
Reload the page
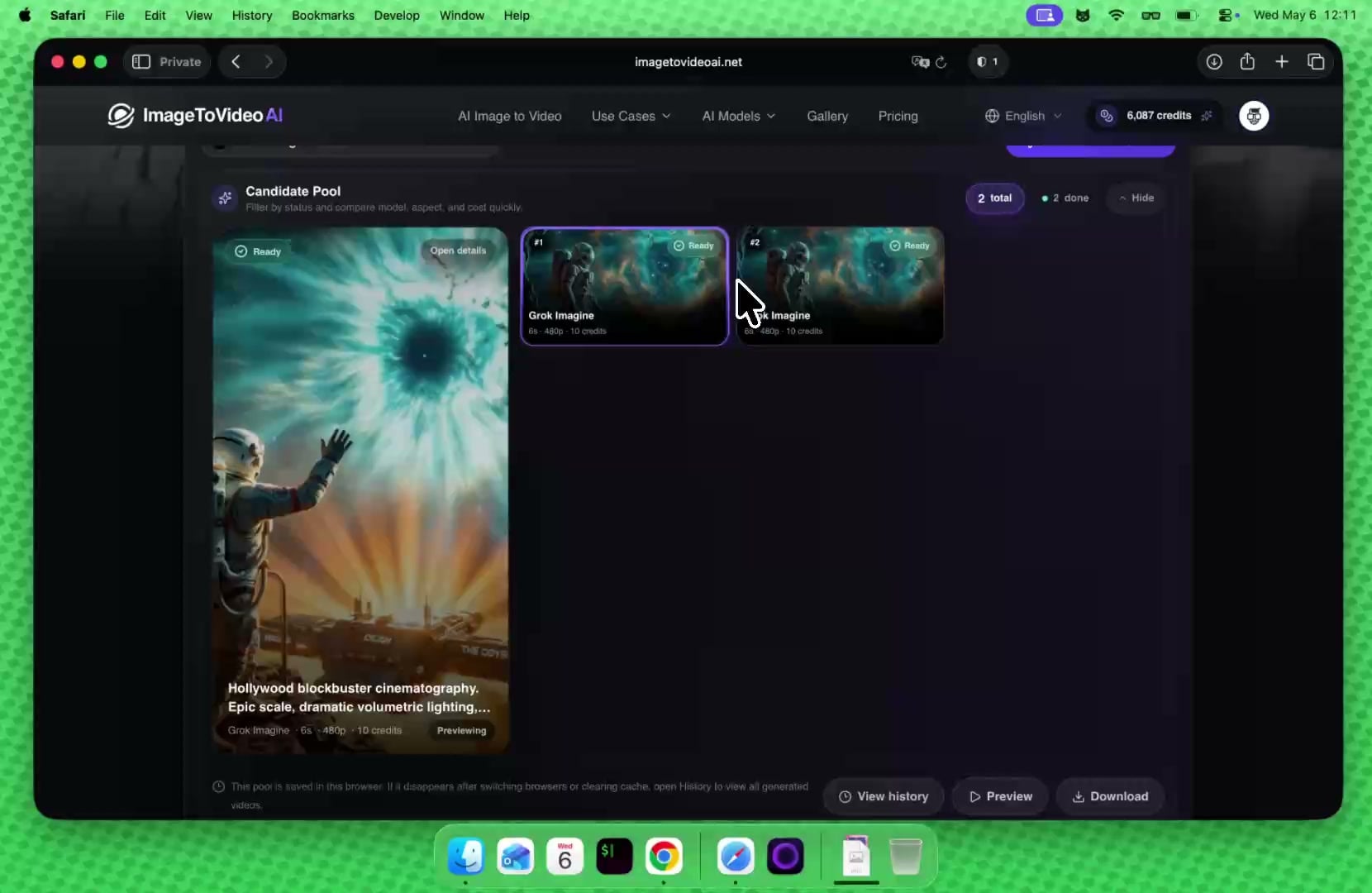[941, 62]
